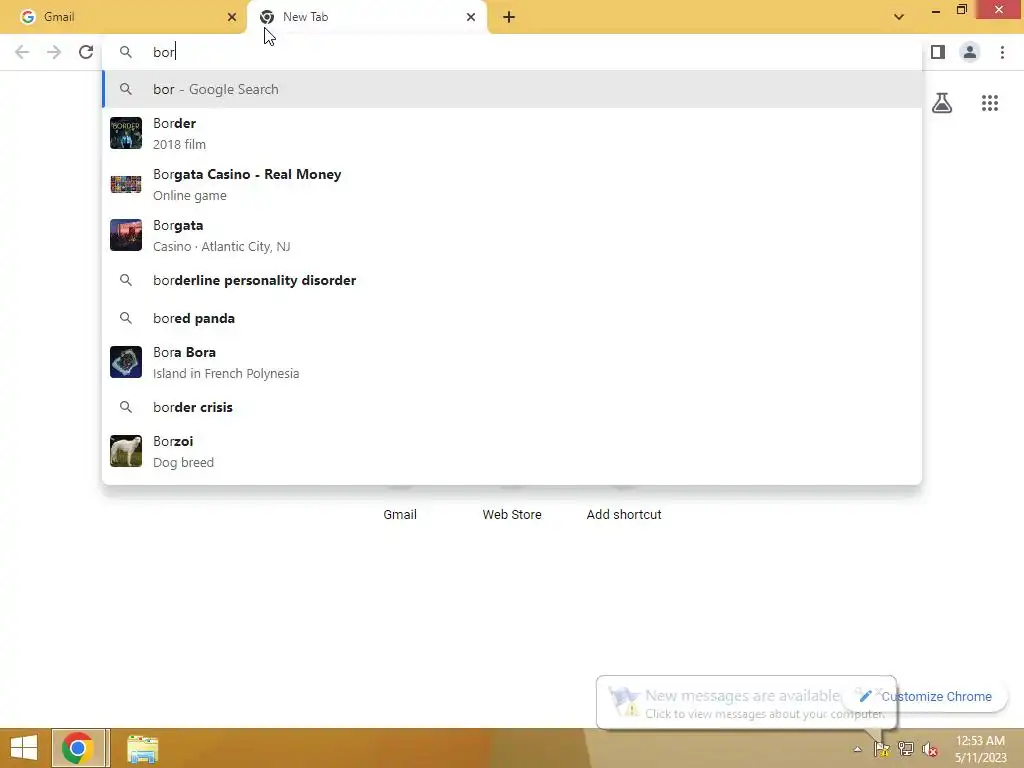This screenshot has width=1024, height=768.
Task: Select the Borzoi dog breed suggestion
Action: point(513,451)
